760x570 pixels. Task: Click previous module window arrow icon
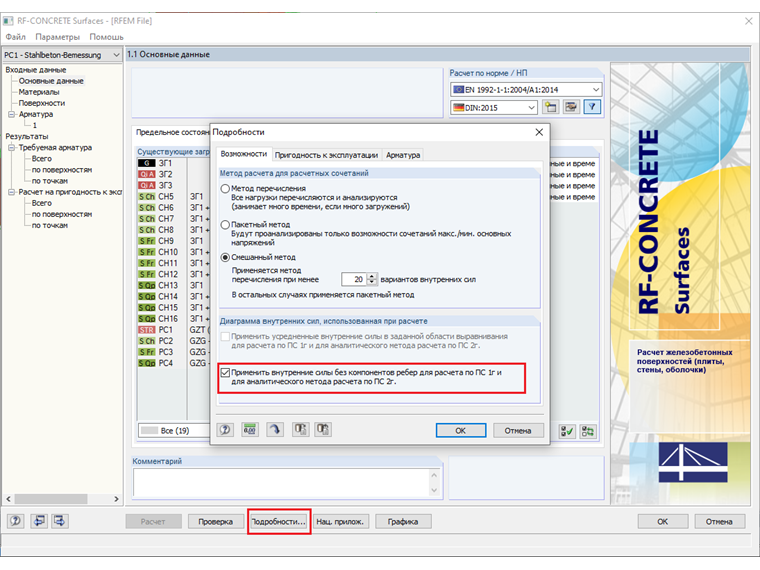tap(39, 521)
